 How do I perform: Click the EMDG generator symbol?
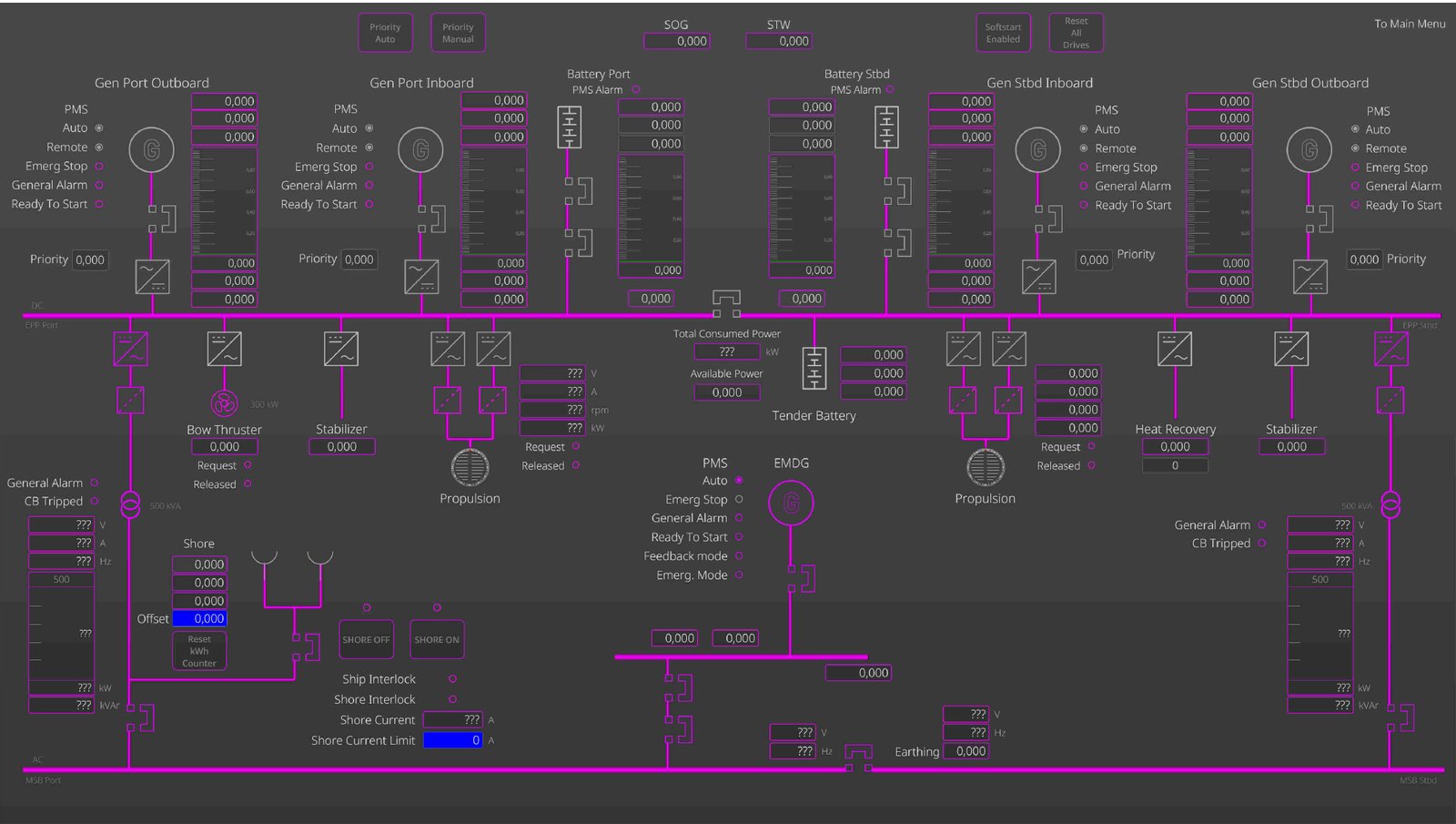point(791,504)
